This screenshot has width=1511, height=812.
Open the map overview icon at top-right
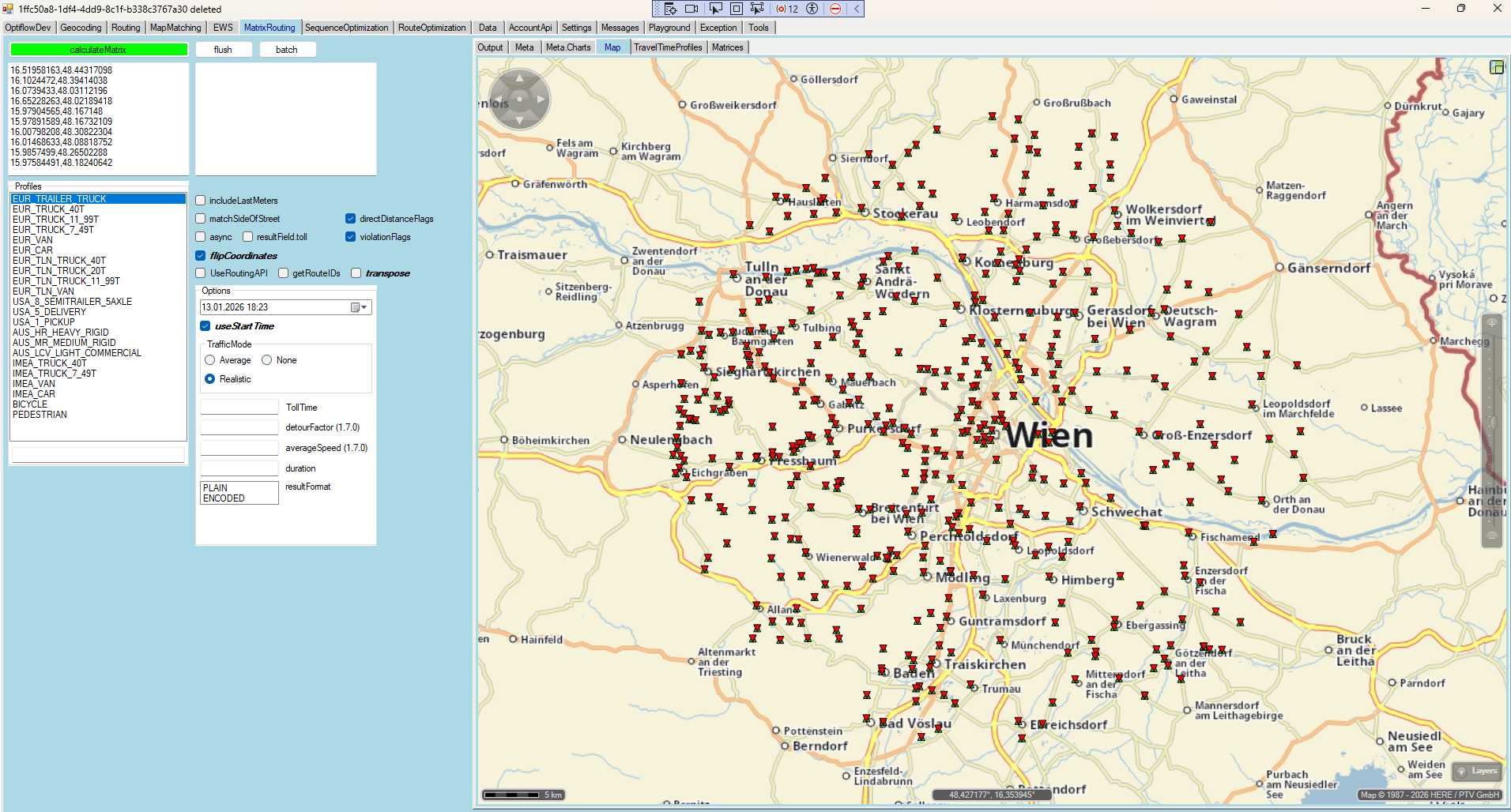tap(1496, 67)
